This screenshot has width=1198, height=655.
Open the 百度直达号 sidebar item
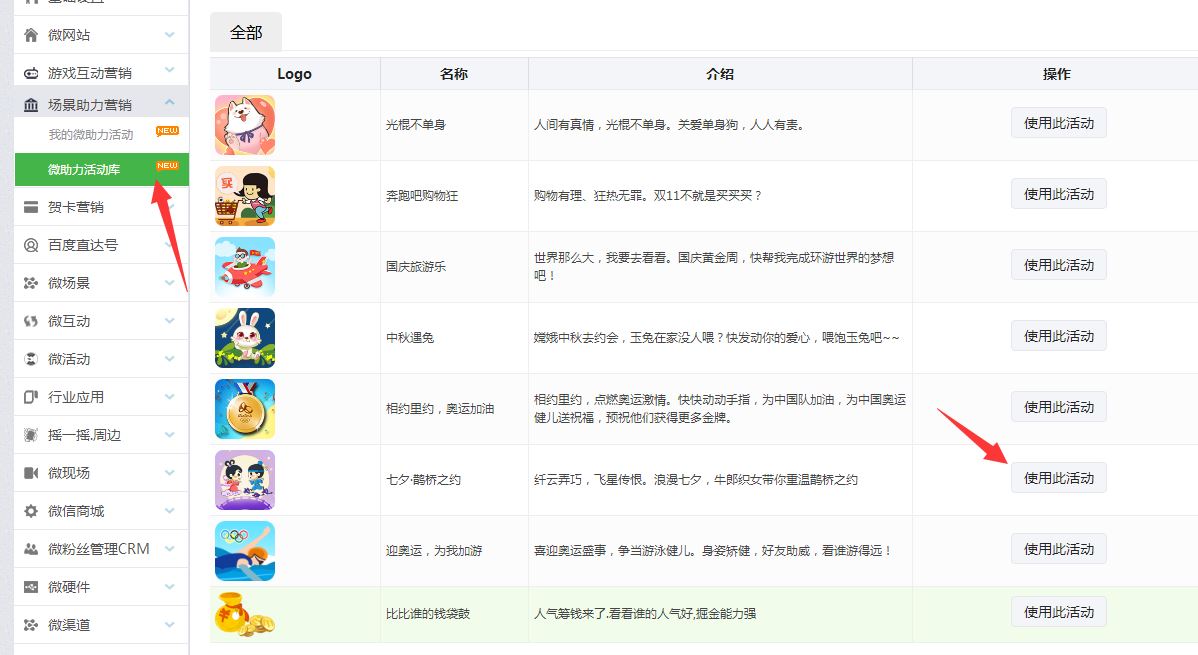pyautogui.click(x=83, y=245)
